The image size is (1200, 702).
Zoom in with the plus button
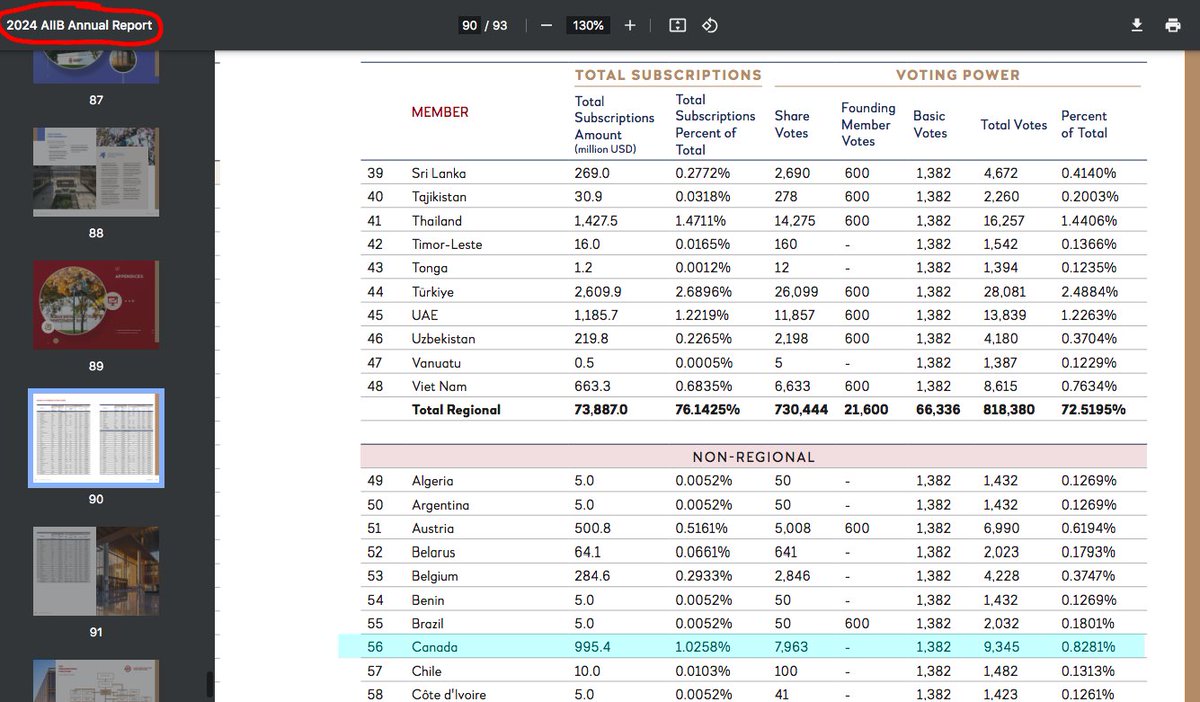pos(630,25)
